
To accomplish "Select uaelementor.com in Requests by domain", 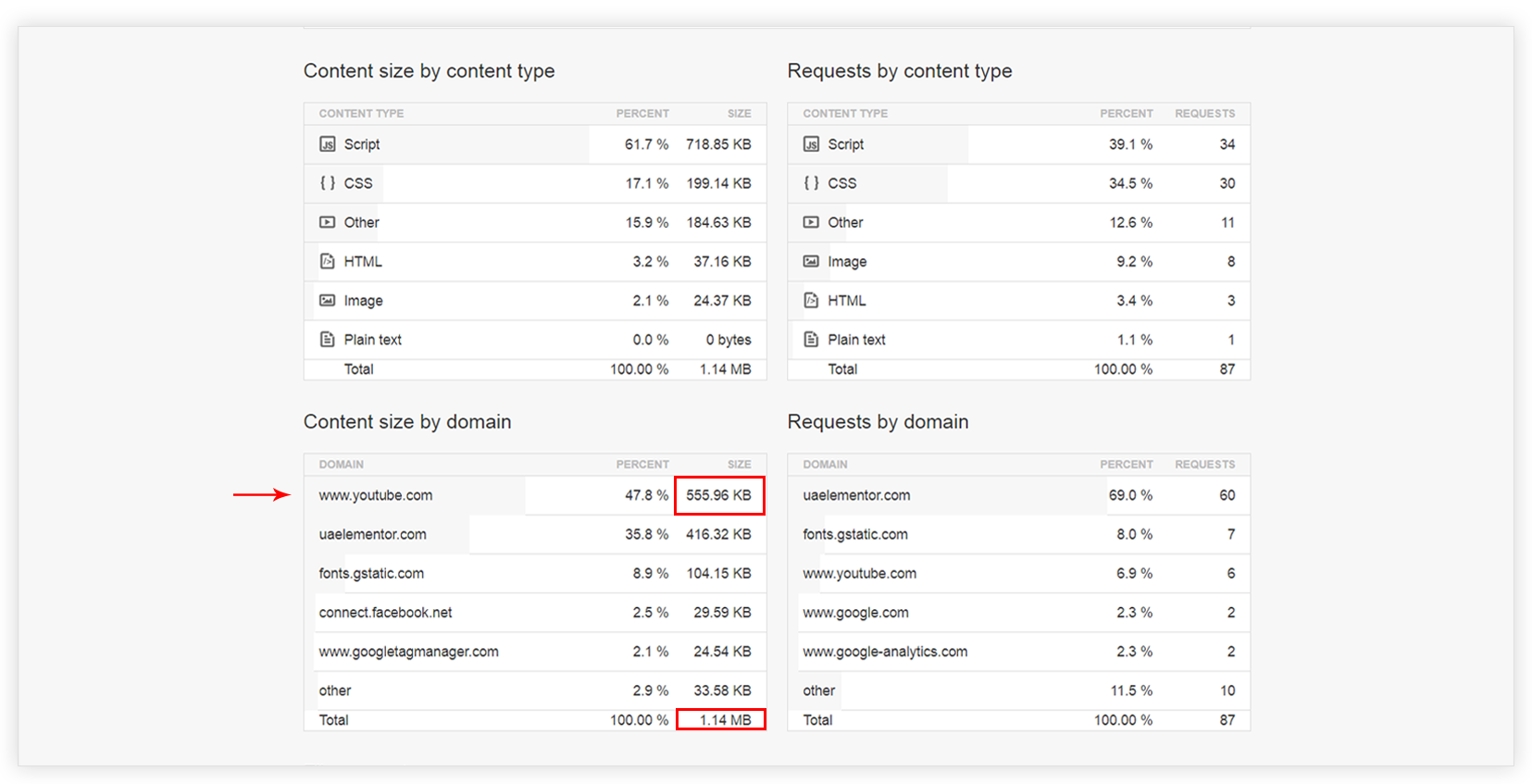I will point(856,496).
